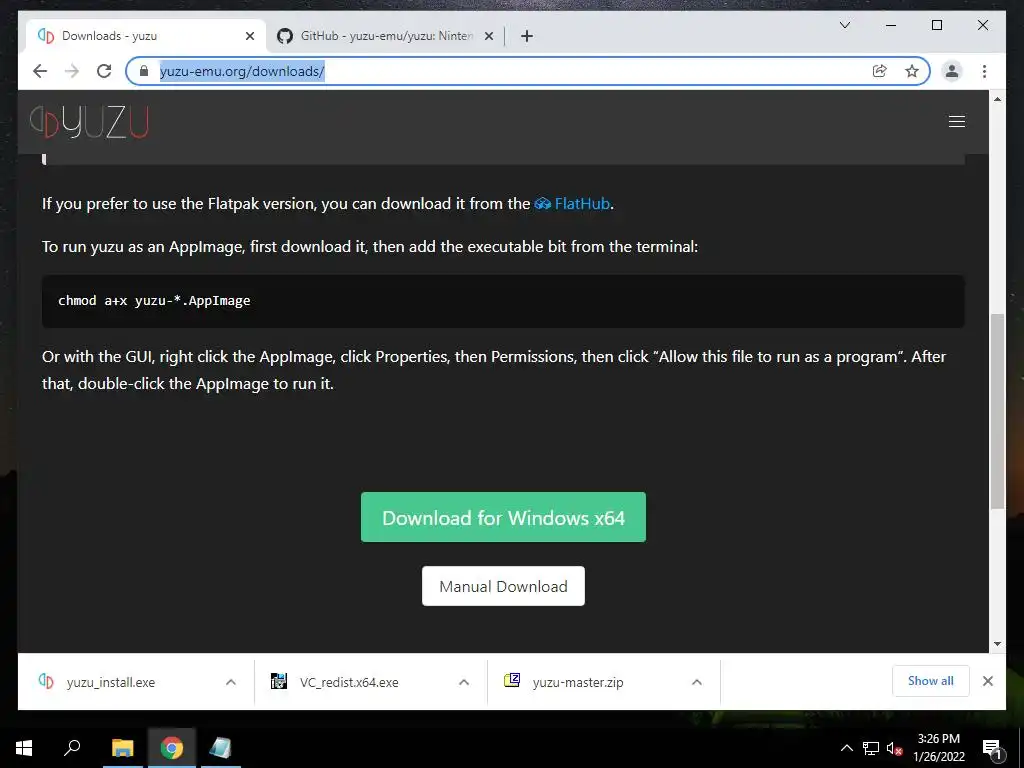Click the muted volume tray icon
1024x768 pixels.
pyautogui.click(x=894, y=748)
